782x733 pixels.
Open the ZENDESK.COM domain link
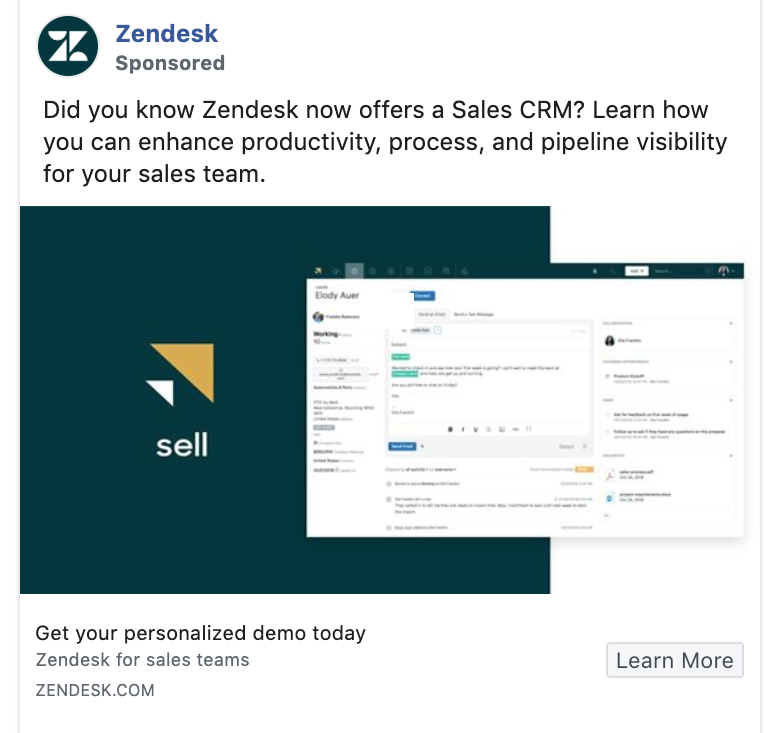coord(95,690)
